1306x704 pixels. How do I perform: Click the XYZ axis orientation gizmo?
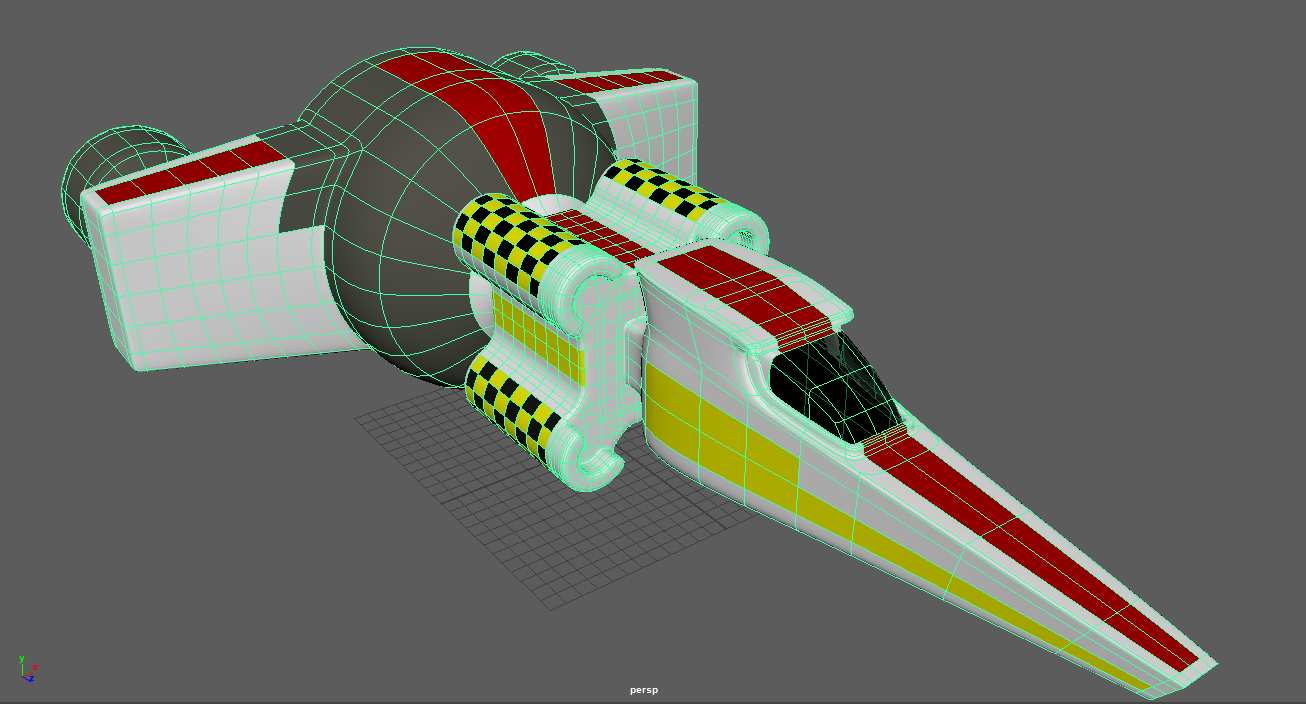pyautogui.click(x=27, y=669)
